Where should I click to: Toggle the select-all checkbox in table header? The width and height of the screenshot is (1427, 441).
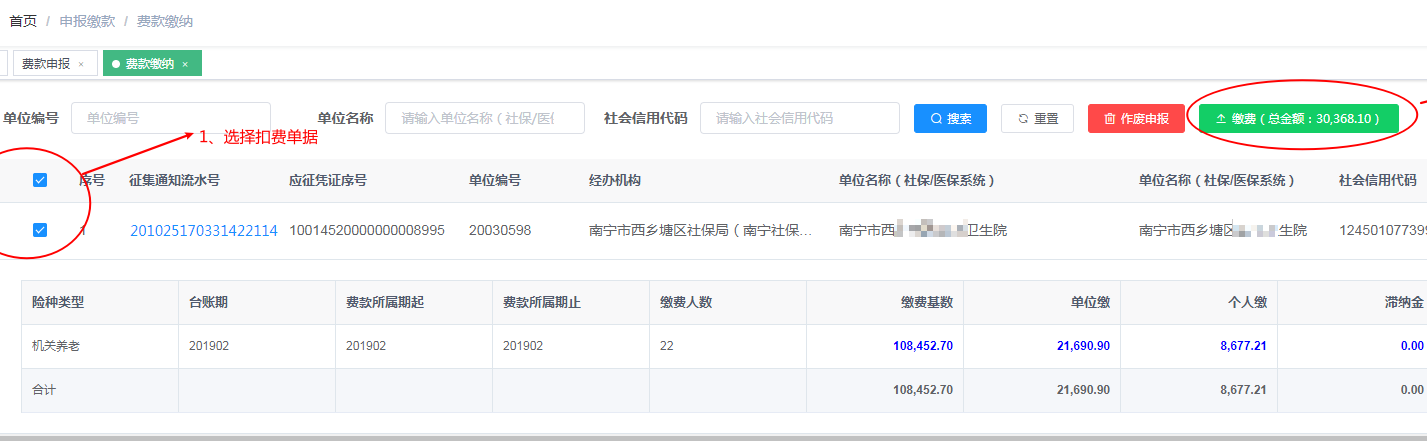click(x=40, y=180)
